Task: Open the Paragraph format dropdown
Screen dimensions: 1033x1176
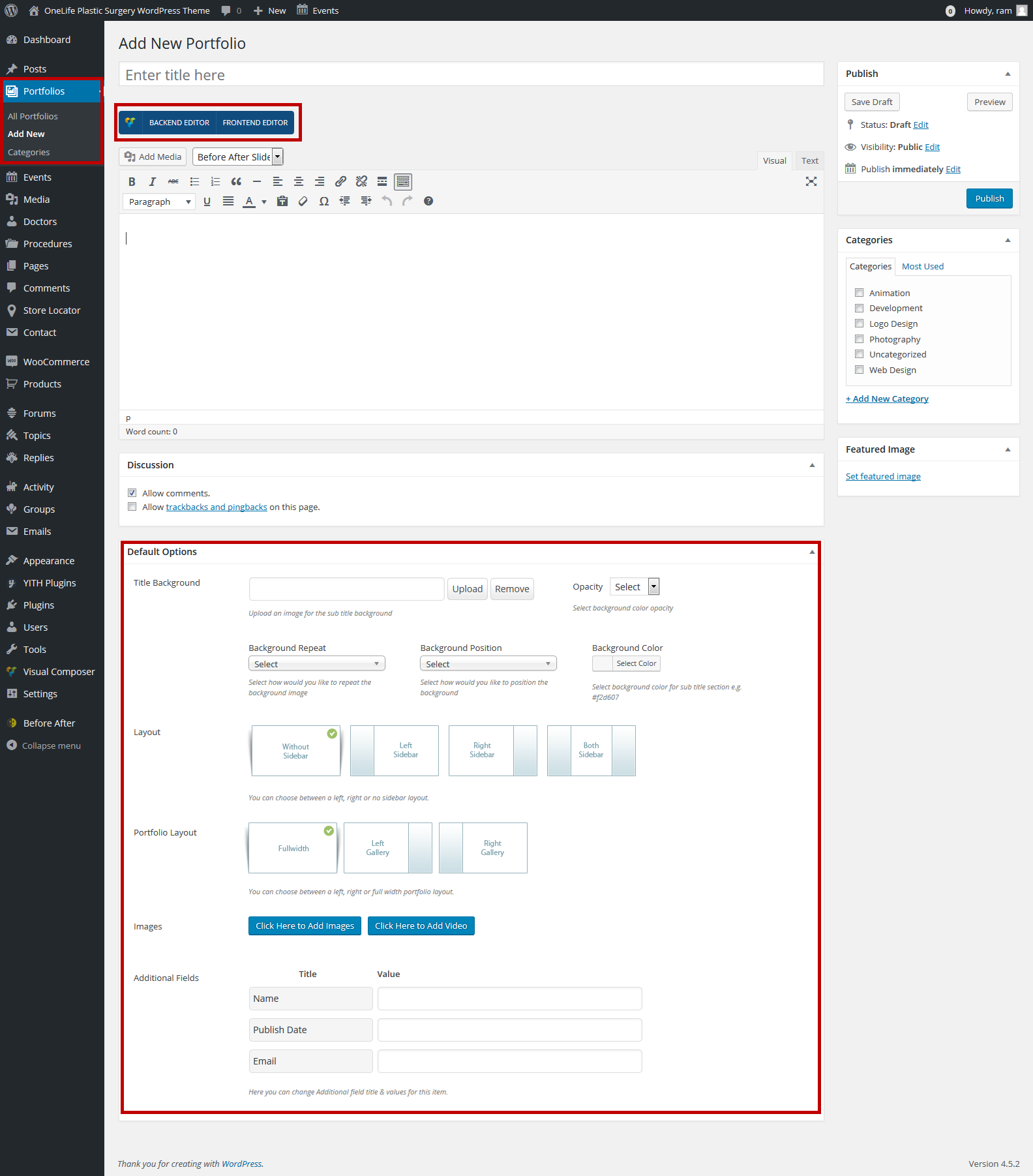Action: tap(159, 202)
